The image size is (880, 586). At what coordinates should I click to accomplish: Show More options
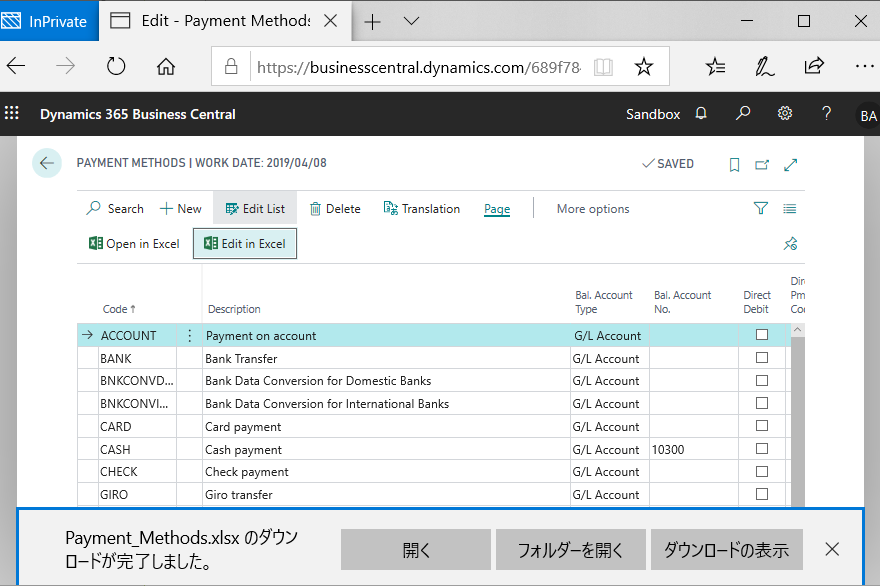tap(593, 209)
